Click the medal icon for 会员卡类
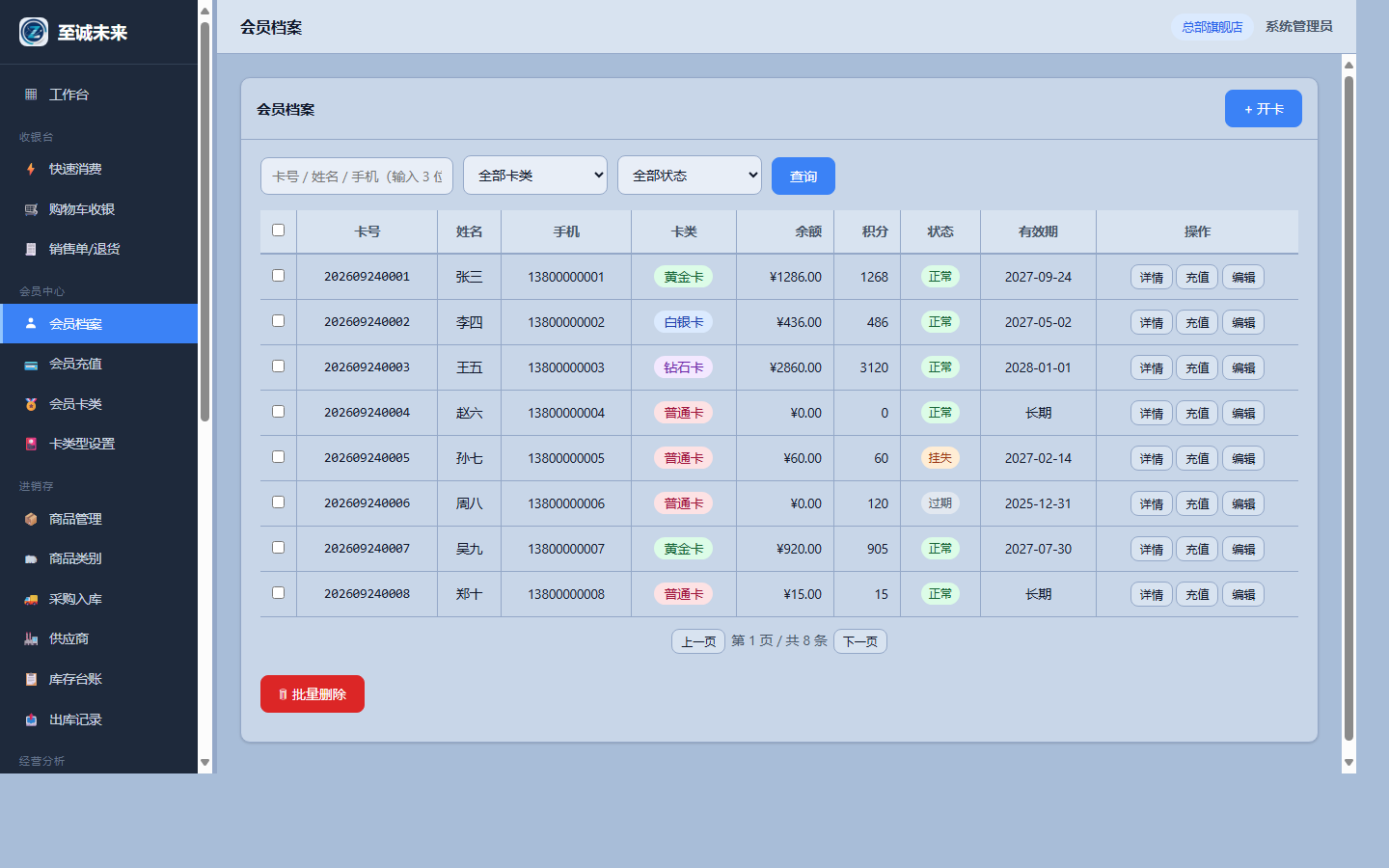The image size is (1389, 868). point(31,404)
